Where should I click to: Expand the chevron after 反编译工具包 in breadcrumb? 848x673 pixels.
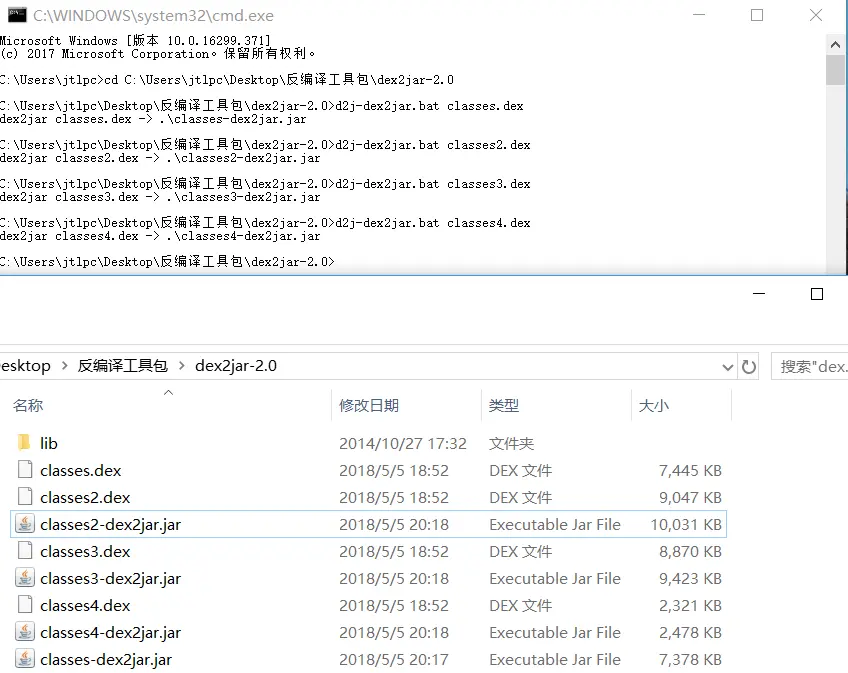click(x=182, y=366)
